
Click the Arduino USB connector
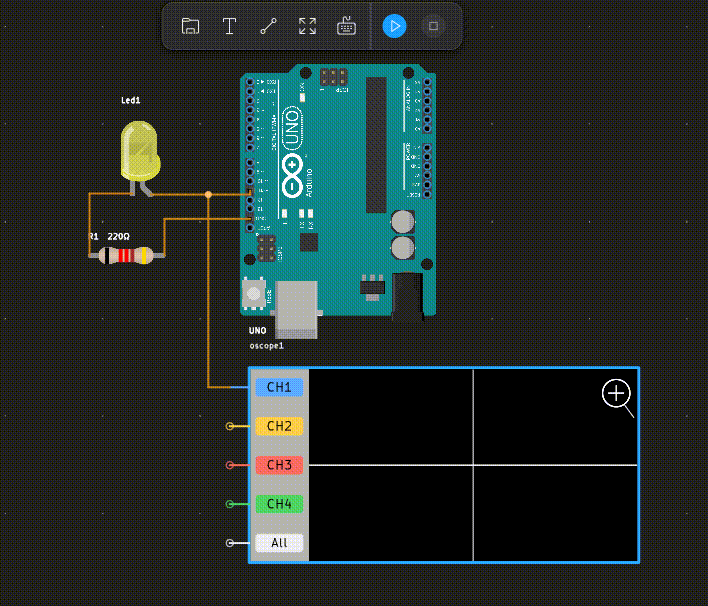click(296, 310)
